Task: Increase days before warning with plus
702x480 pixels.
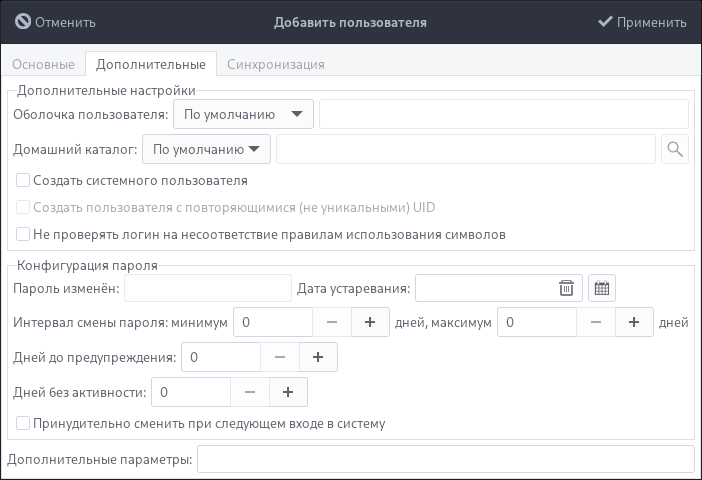Action: pos(318,357)
